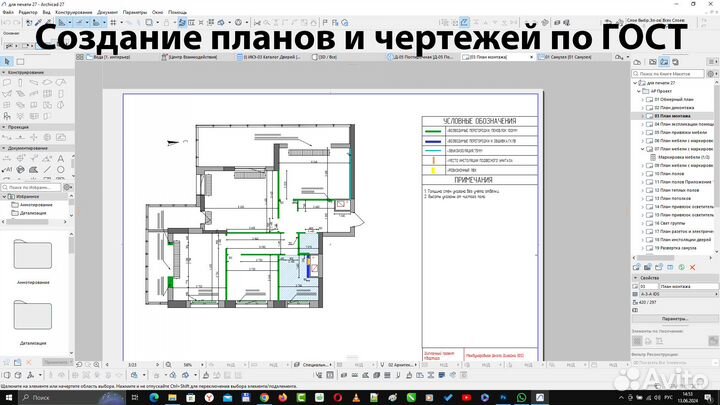Open the Файл menu
The image size is (720, 405).
tap(8, 12)
